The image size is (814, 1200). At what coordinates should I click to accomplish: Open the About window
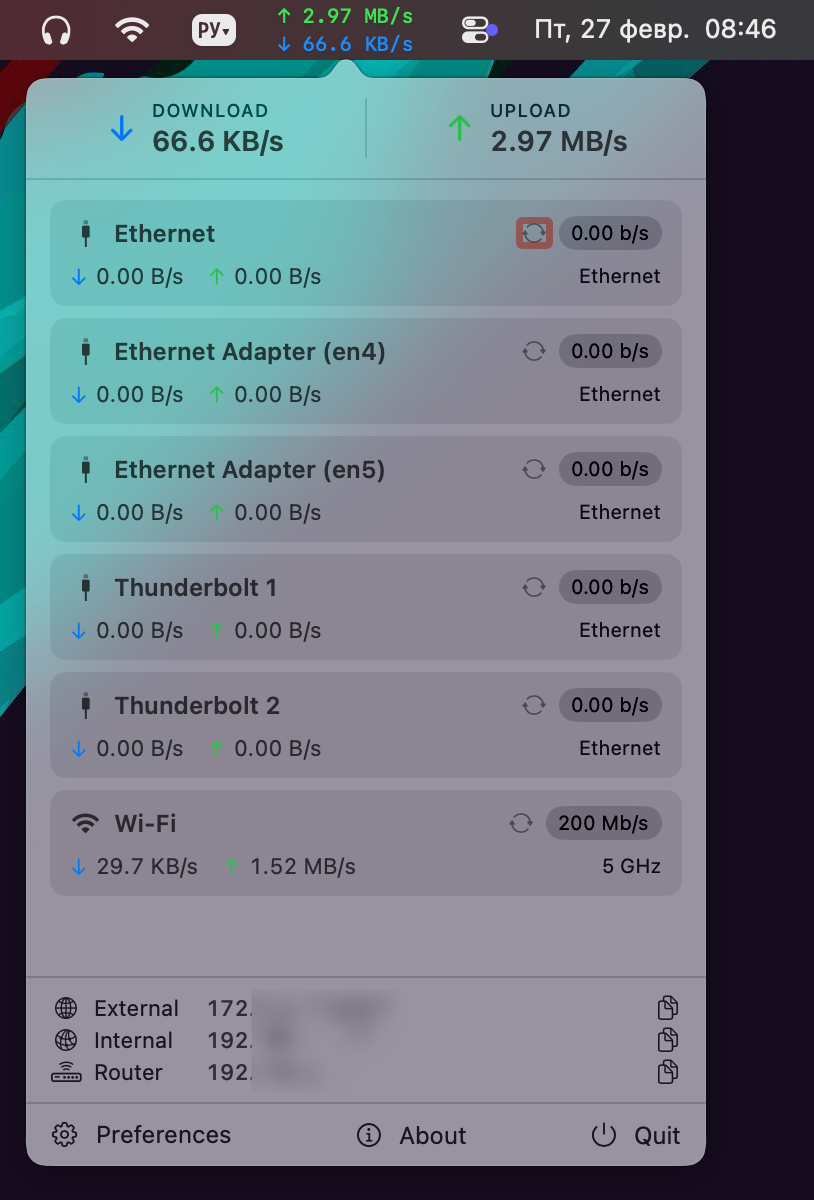[x=412, y=1135]
